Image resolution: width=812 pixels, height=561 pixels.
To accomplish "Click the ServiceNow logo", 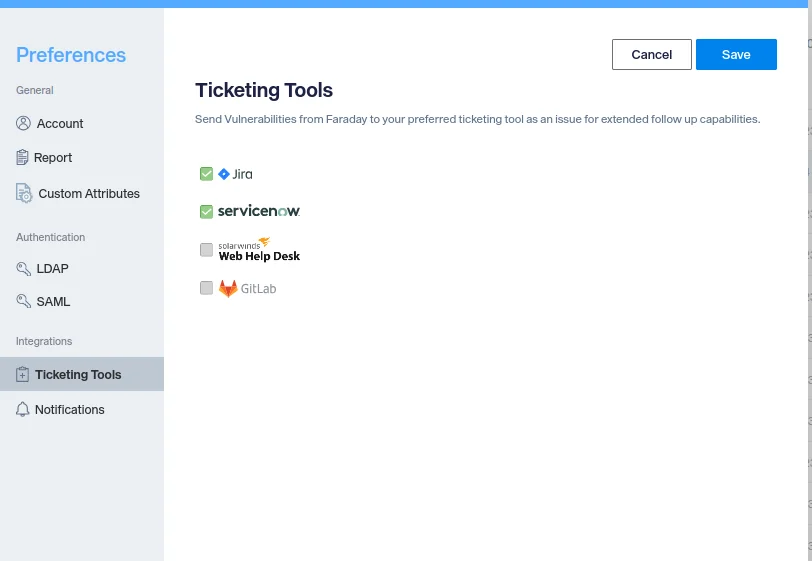I will point(259,211).
